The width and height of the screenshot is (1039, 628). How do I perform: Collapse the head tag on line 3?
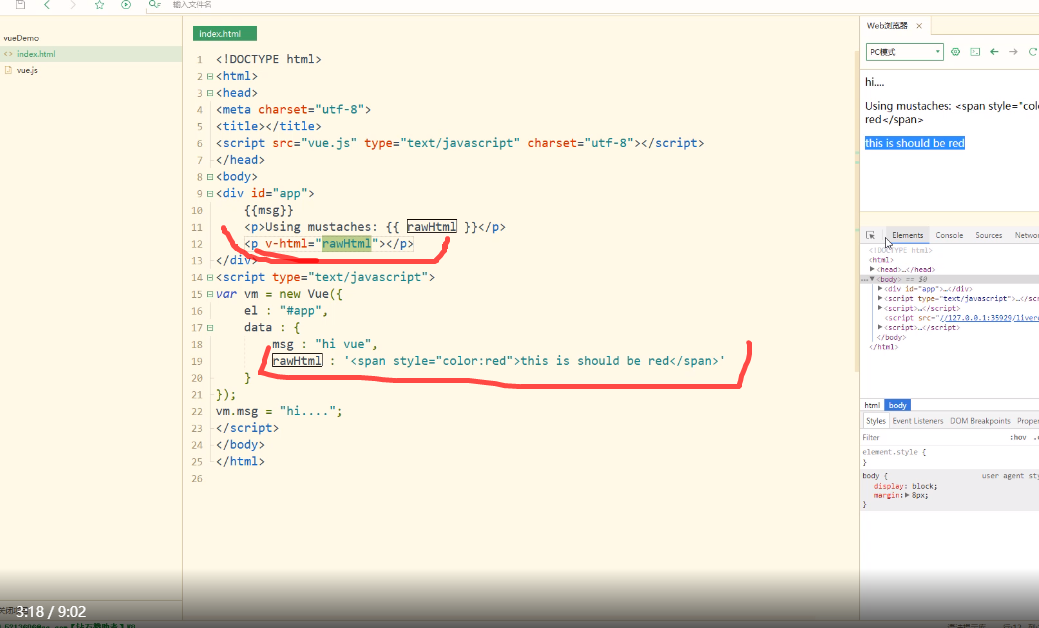click(x=210, y=93)
